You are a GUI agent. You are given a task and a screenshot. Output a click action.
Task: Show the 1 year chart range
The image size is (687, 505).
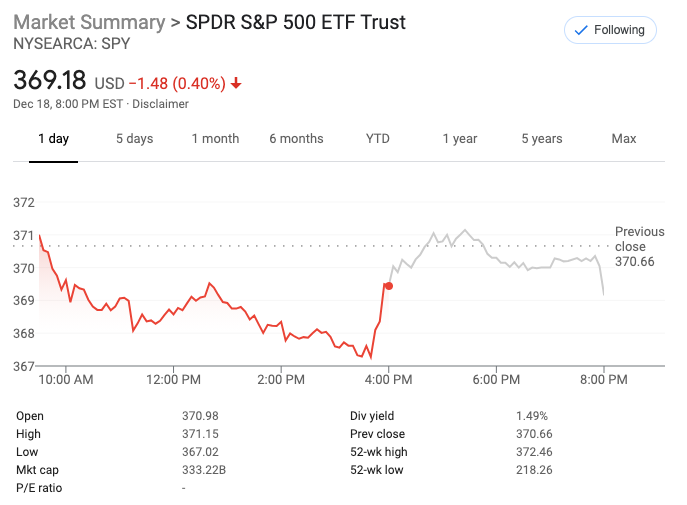460,139
